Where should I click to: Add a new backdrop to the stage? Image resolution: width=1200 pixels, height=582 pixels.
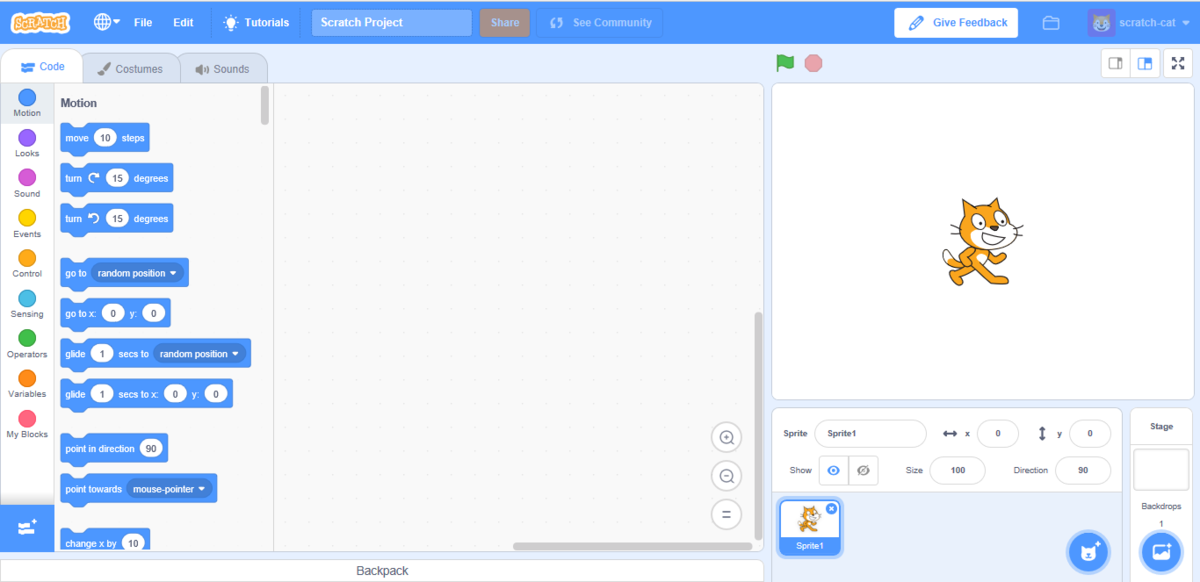coord(1160,551)
